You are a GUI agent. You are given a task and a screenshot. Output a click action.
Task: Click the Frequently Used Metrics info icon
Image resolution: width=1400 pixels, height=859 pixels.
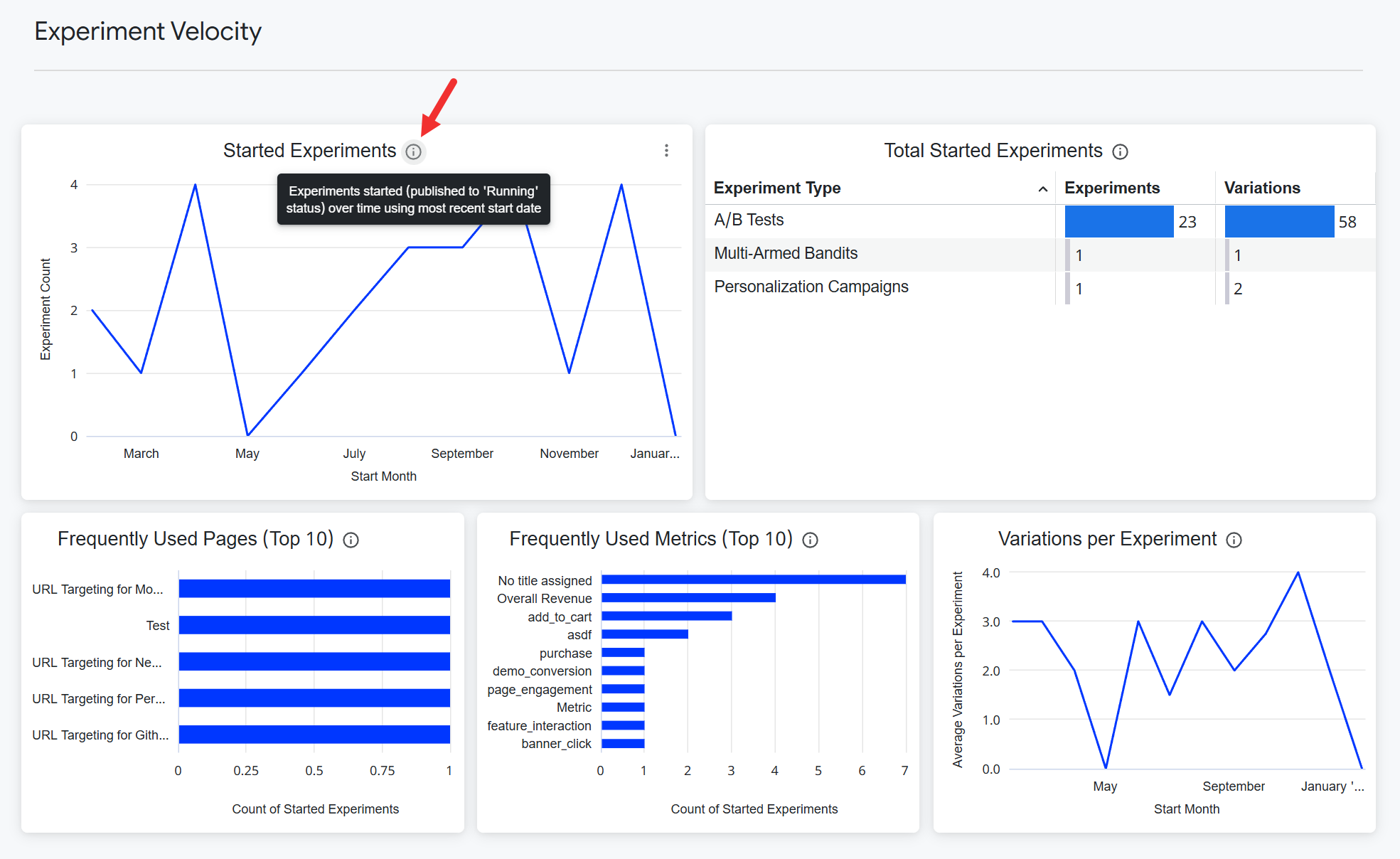pos(810,540)
